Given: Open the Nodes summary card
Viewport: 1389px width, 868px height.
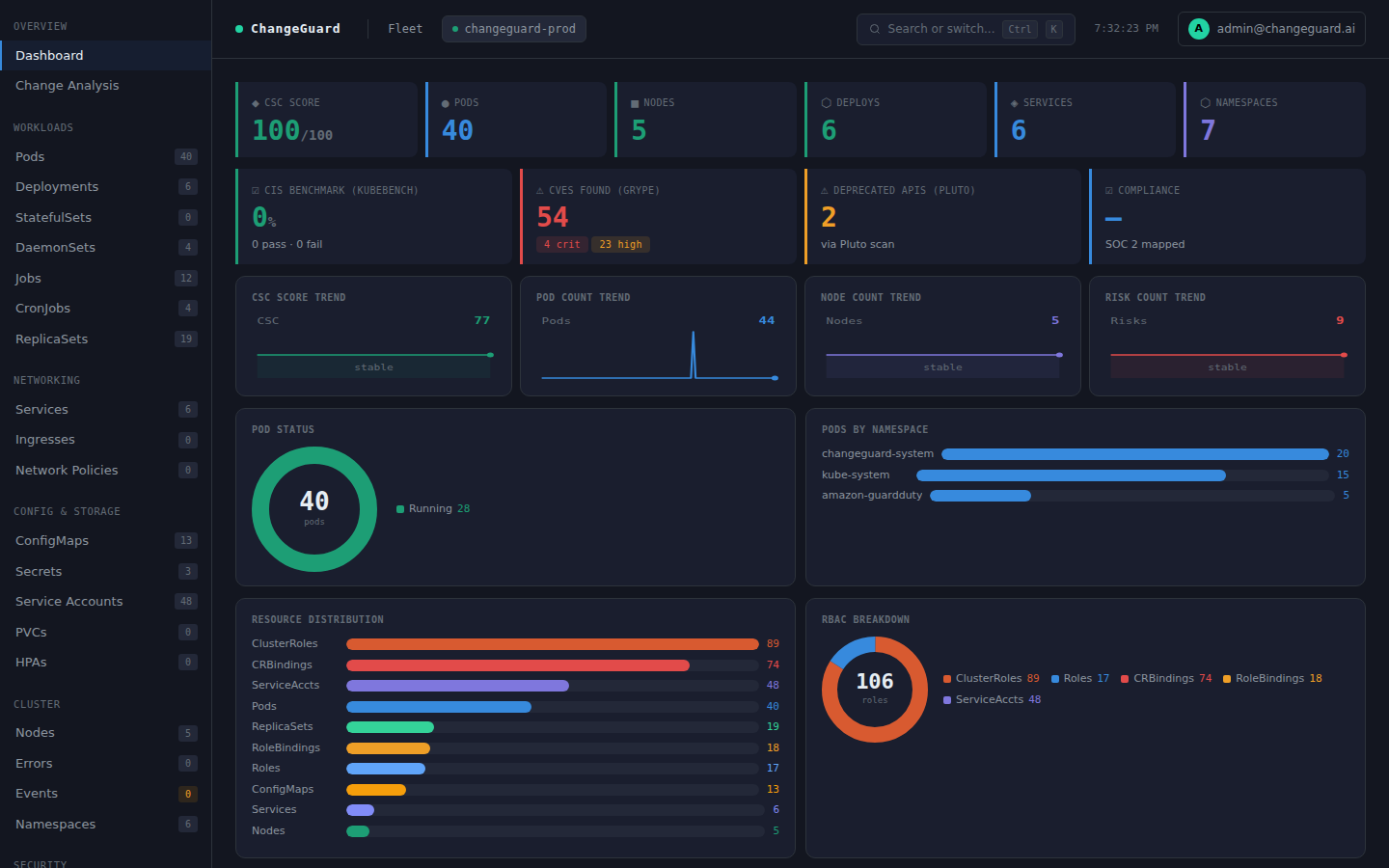Looking at the screenshot, I should 705,120.
